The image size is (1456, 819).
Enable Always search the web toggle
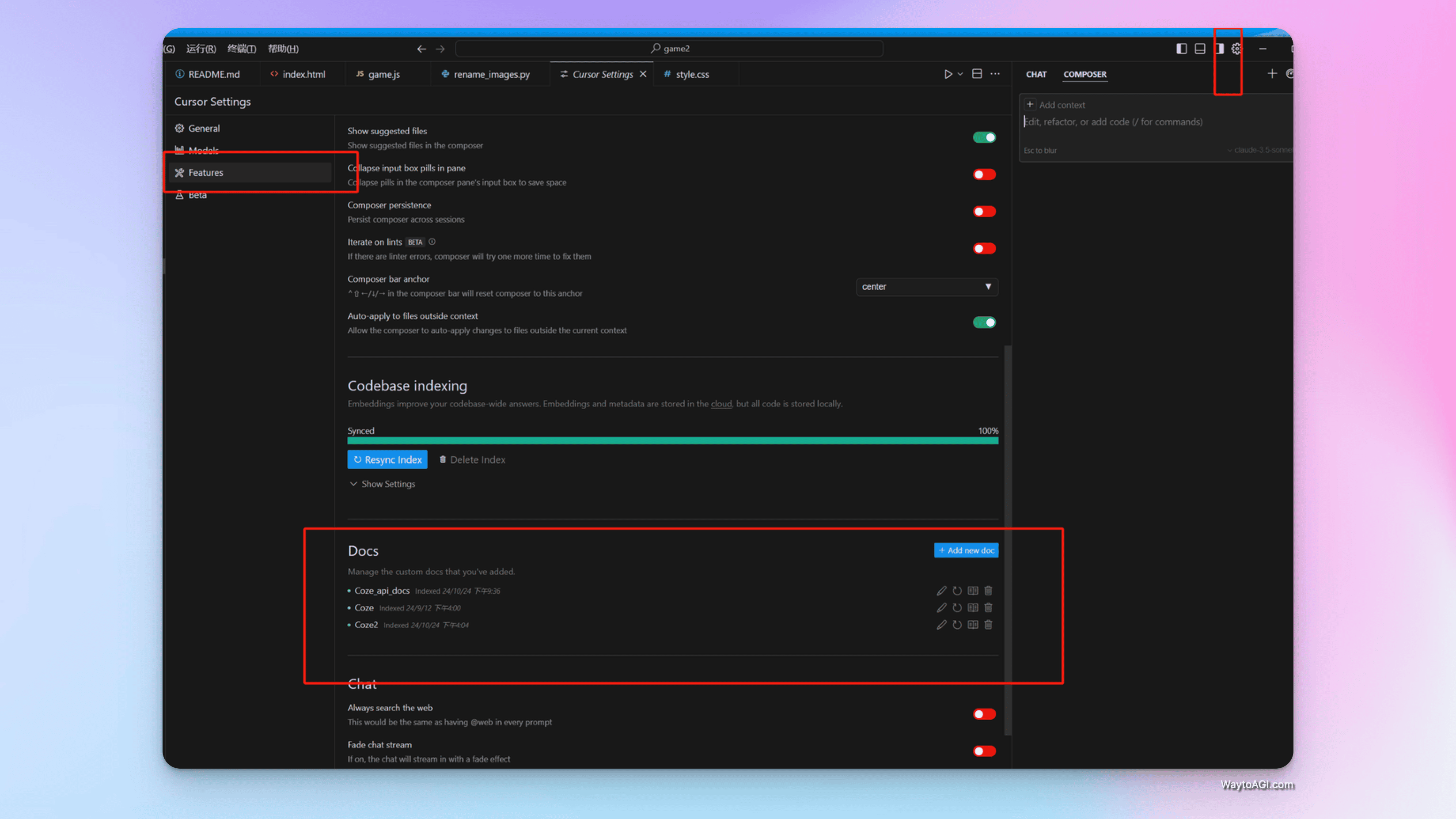tap(984, 714)
